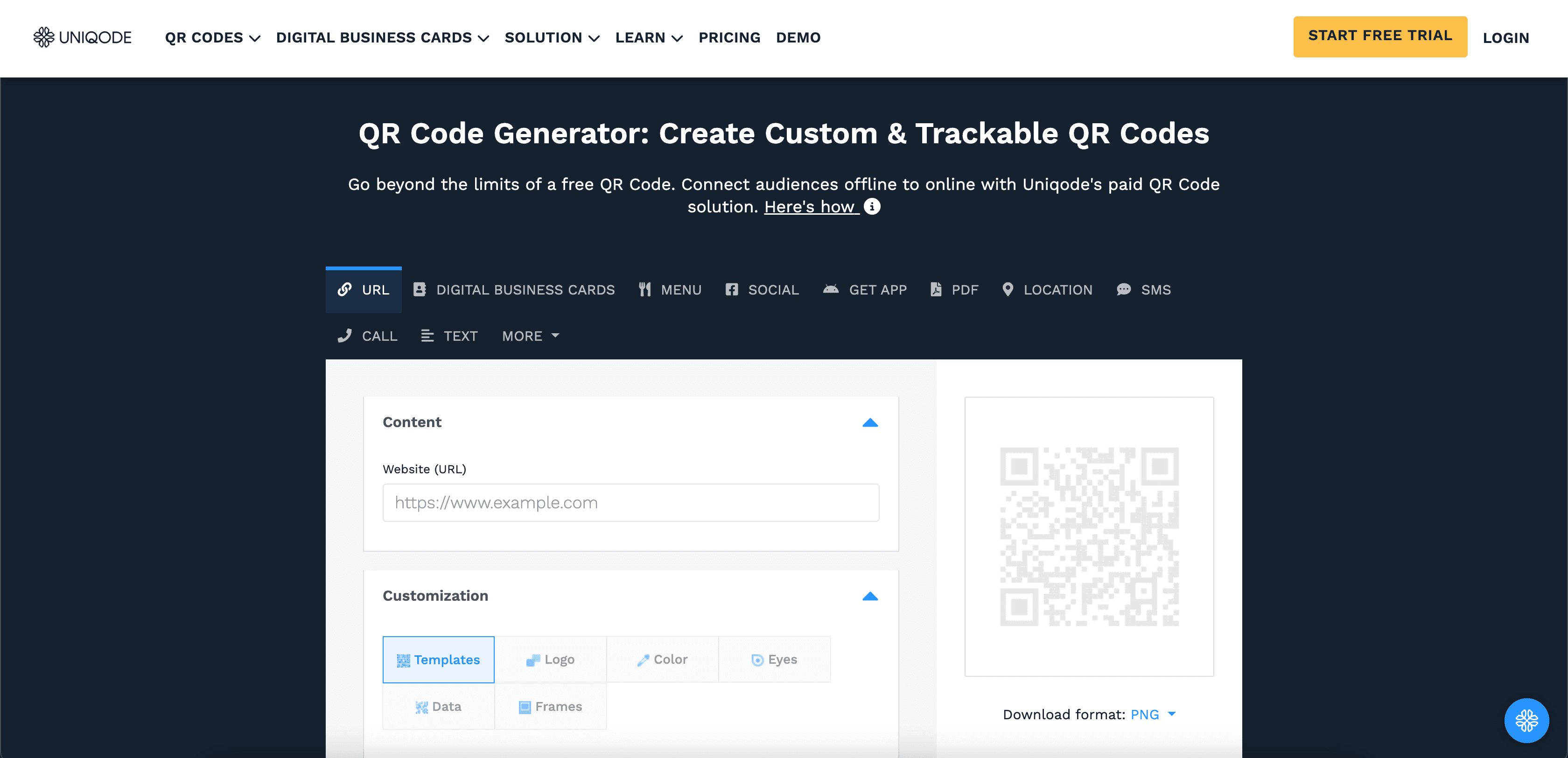Switch to the Menu tab
Screen dimensions: 1568x758
(670, 290)
